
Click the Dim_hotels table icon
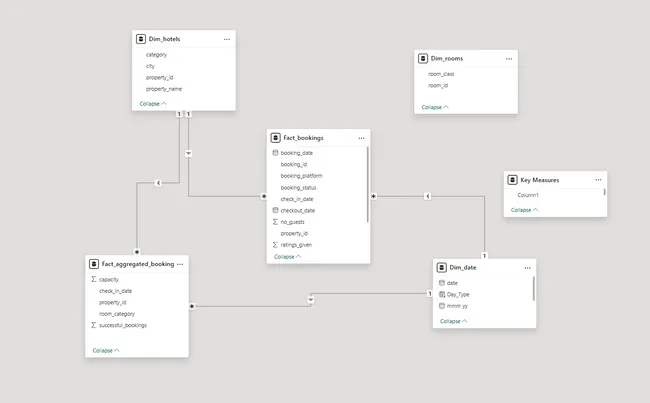point(139,38)
